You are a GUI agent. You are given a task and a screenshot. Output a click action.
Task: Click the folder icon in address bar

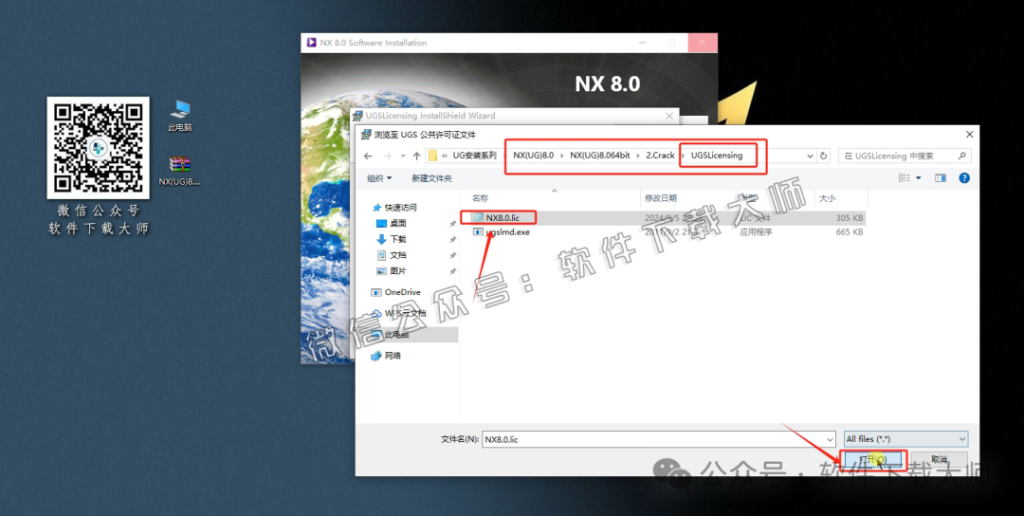pos(432,156)
